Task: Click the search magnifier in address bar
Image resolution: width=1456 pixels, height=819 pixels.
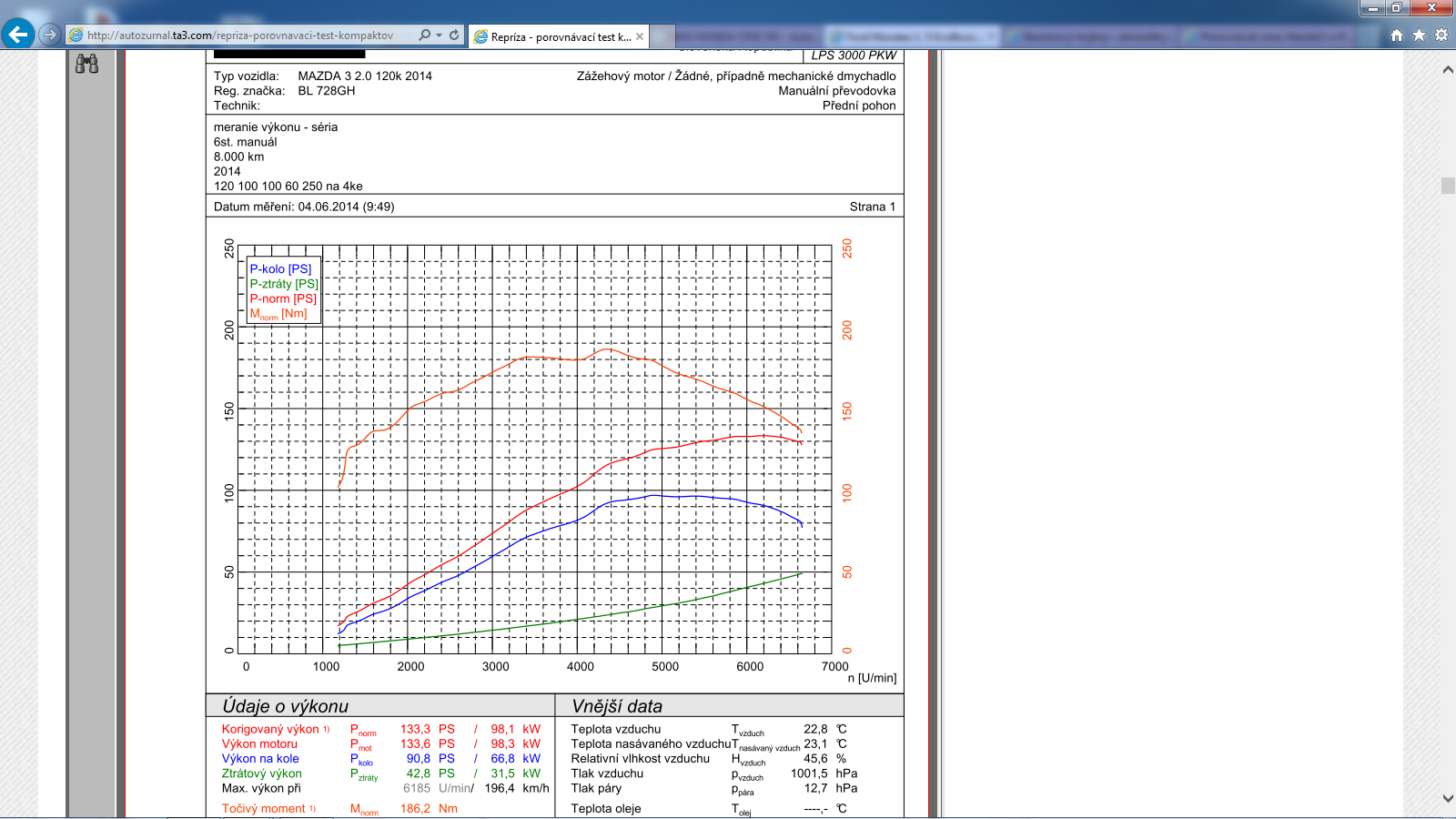Action: pos(424,35)
